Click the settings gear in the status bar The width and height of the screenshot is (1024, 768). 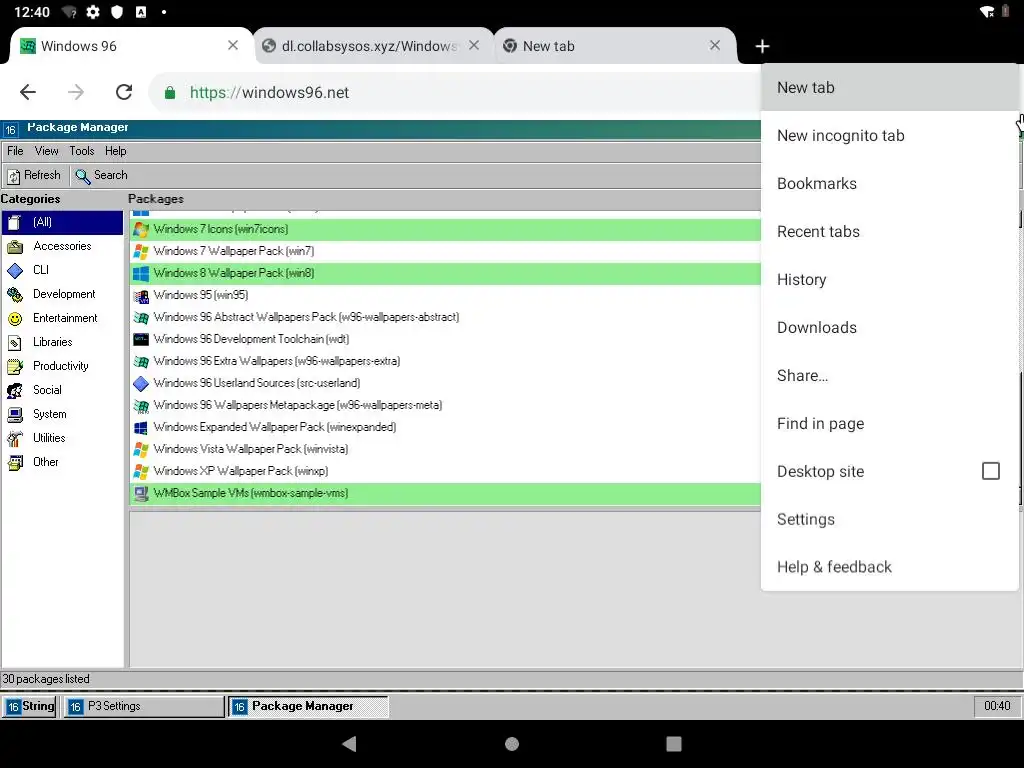coord(93,12)
